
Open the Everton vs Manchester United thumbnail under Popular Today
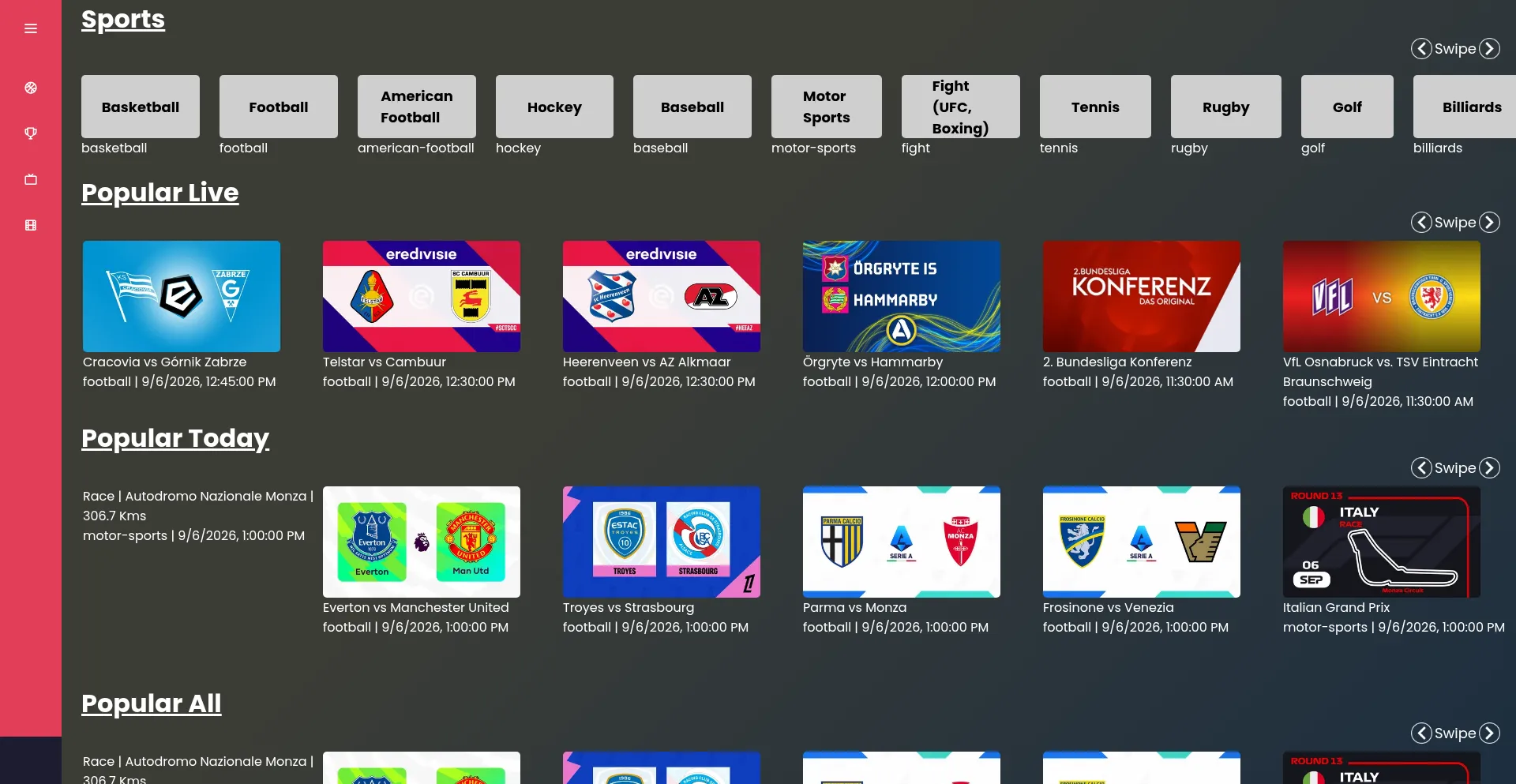coord(422,542)
